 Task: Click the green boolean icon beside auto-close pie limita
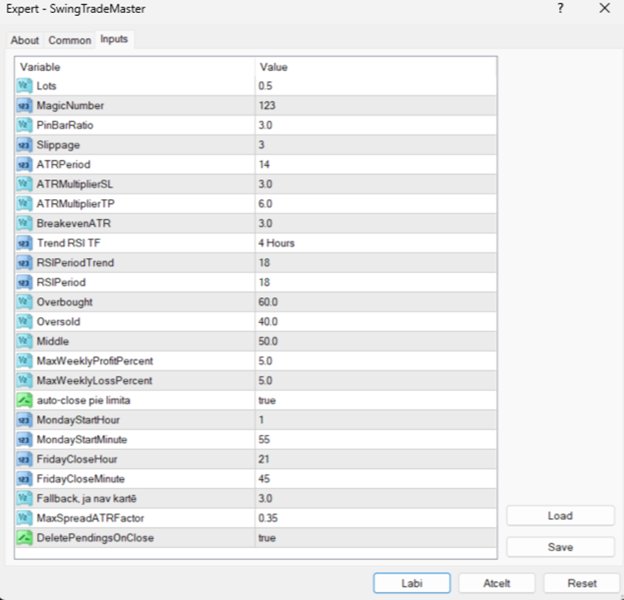click(24, 400)
